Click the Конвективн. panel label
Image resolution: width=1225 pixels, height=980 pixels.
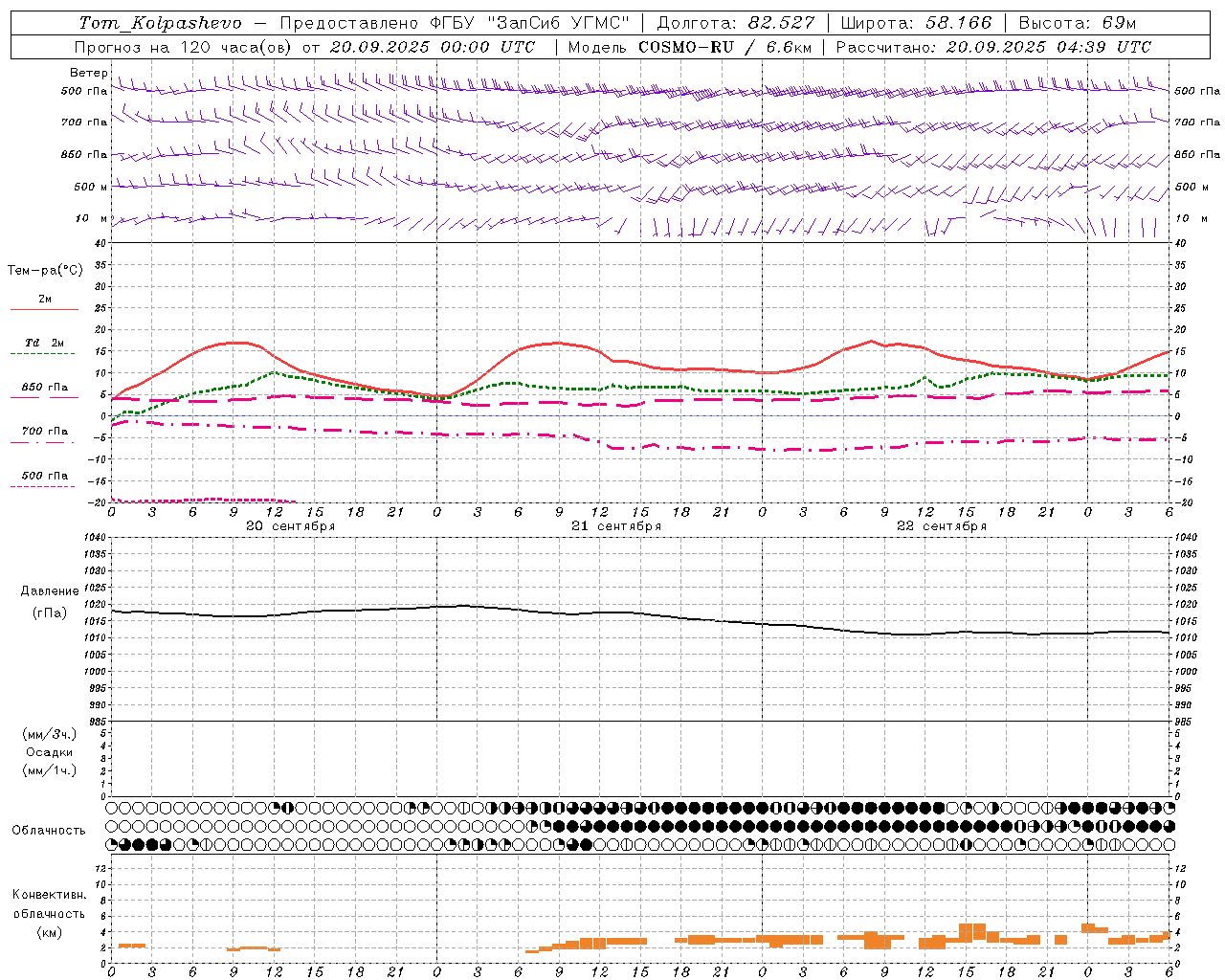[x=49, y=895]
